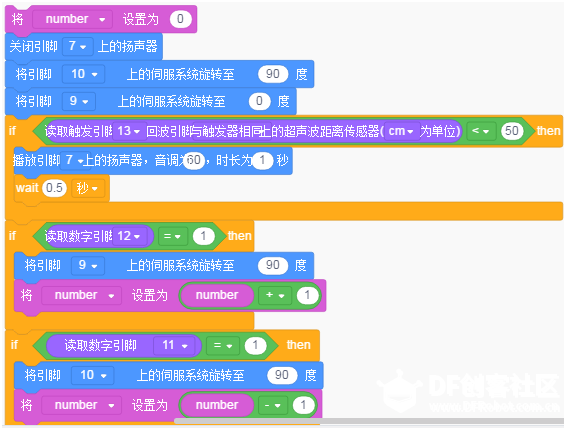Open pin 10 dropdown in the first servo block
Screen dimensions: 566x430
[83, 74]
